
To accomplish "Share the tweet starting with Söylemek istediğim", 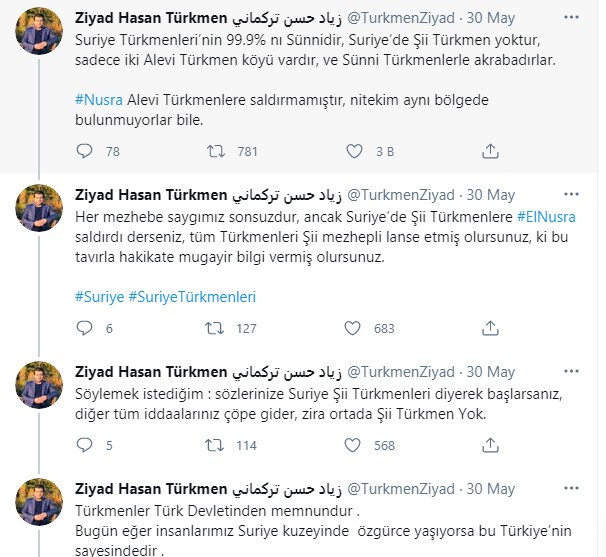I will [x=490, y=446].
